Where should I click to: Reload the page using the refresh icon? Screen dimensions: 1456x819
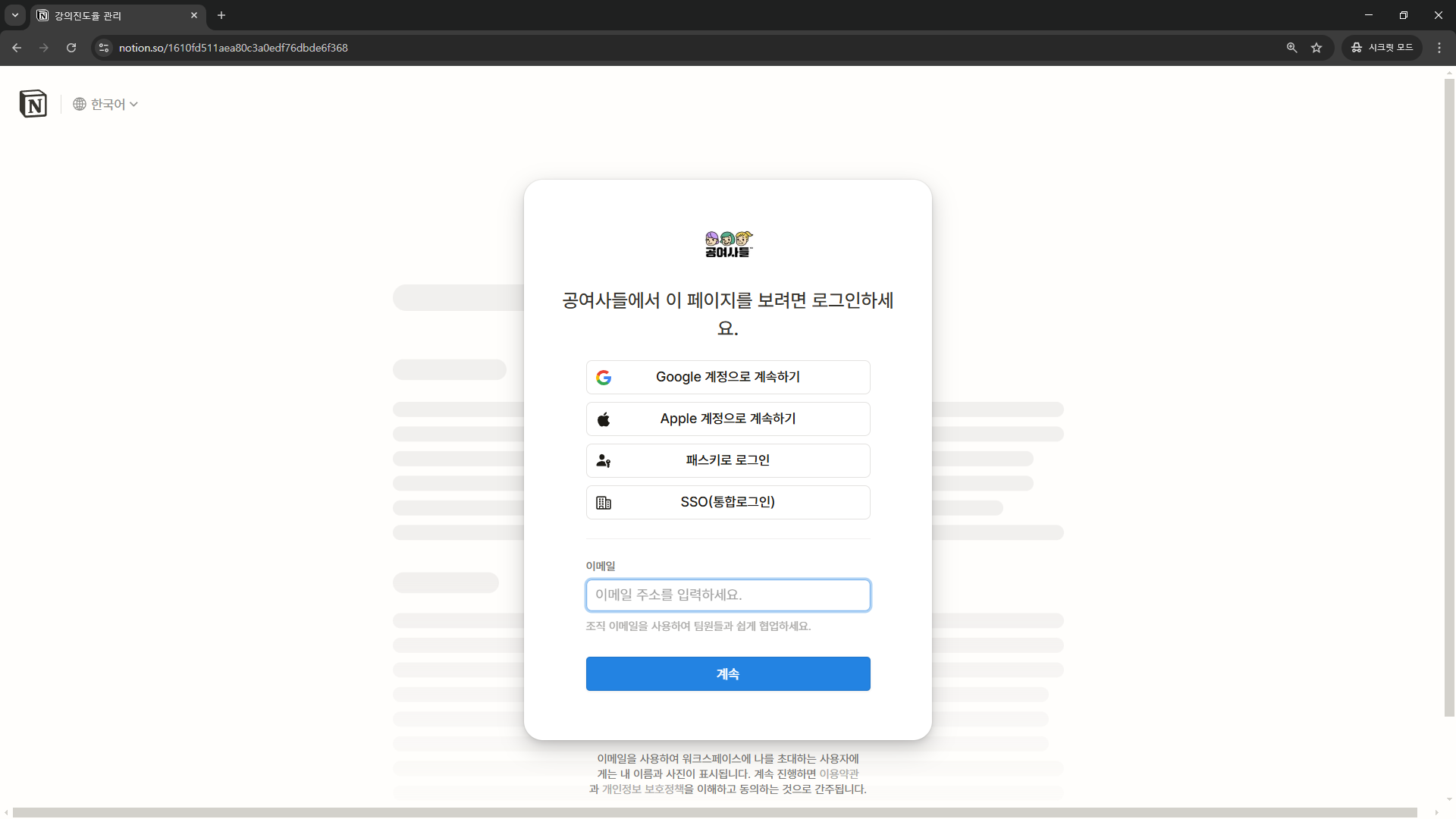[71, 47]
